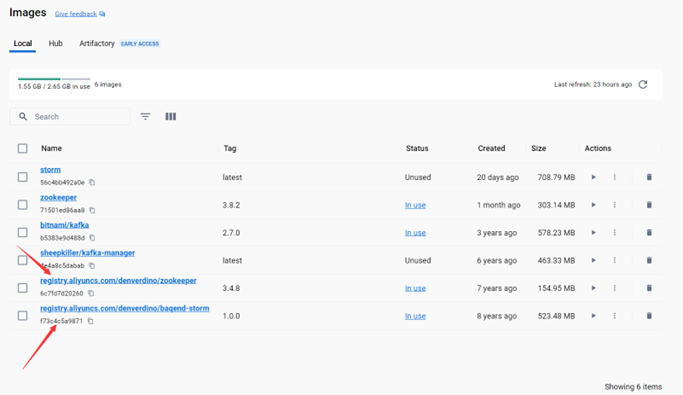Check the box for storm image
This screenshot has height=395, width=683.
23,177
